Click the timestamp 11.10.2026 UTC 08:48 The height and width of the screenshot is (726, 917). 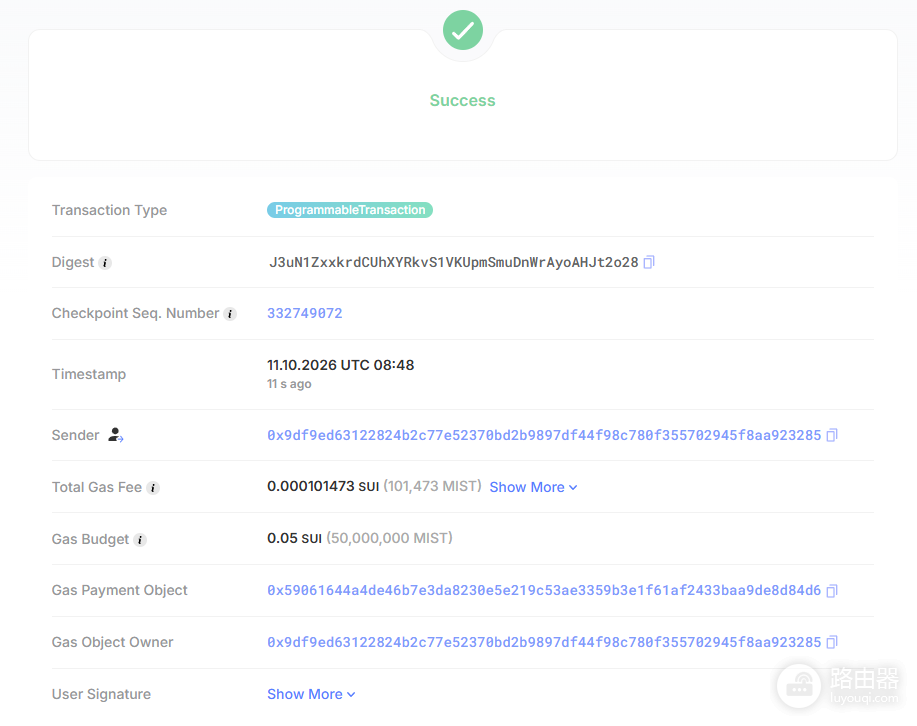pos(340,365)
